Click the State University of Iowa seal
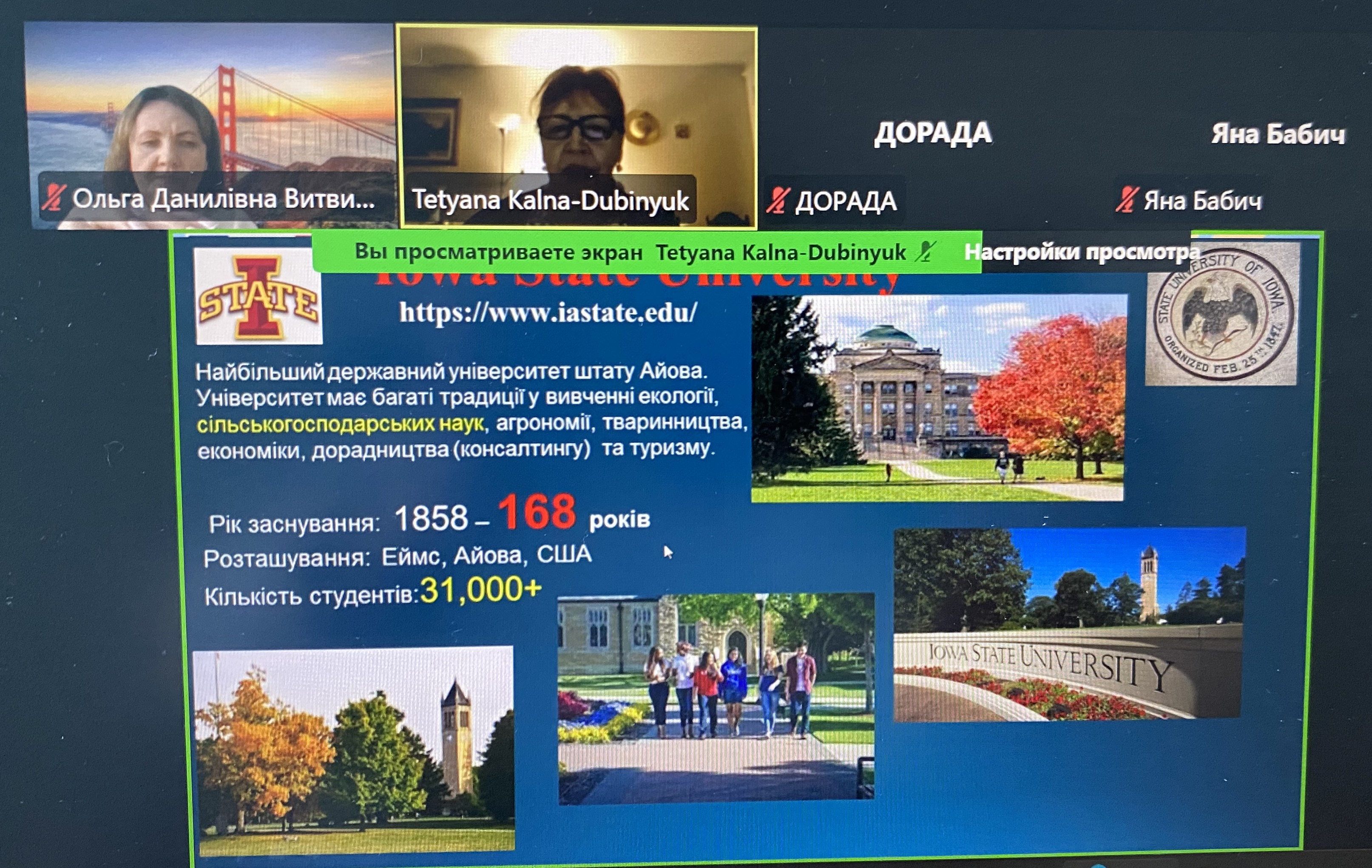 (1222, 315)
